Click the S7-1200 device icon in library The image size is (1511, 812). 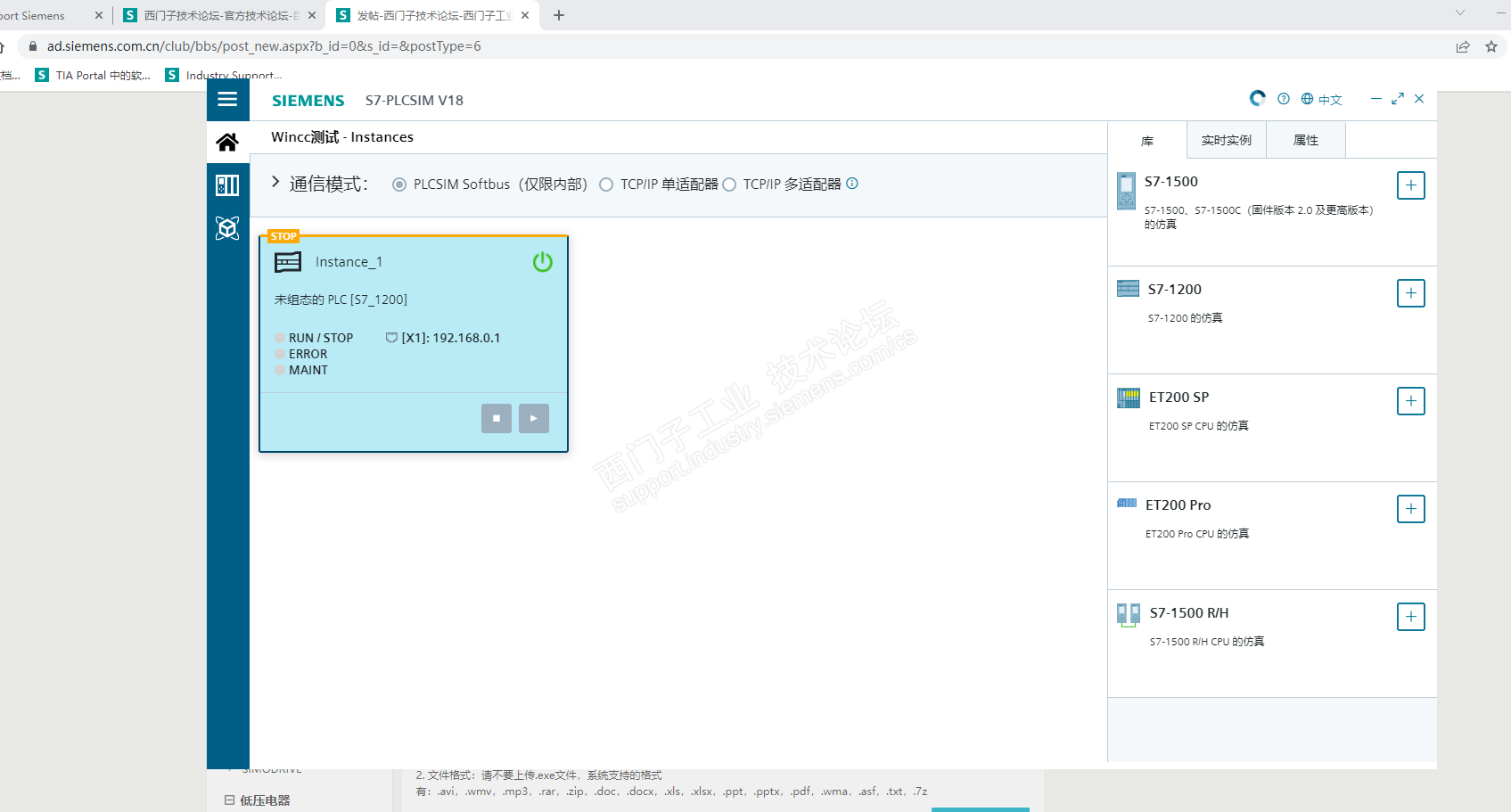click(1128, 289)
